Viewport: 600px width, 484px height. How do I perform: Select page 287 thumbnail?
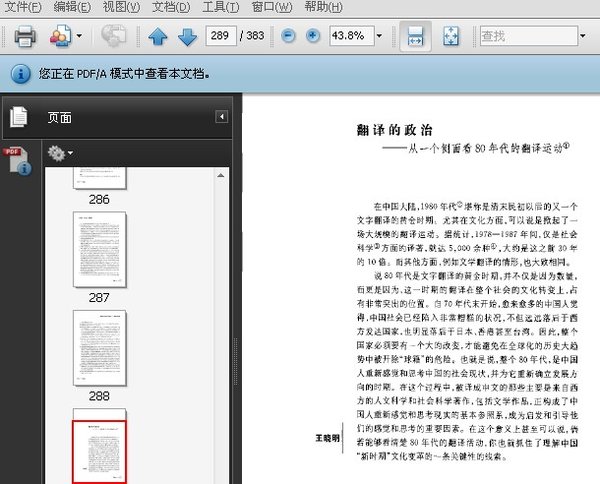pyautogui.click(x=100, y=250)
